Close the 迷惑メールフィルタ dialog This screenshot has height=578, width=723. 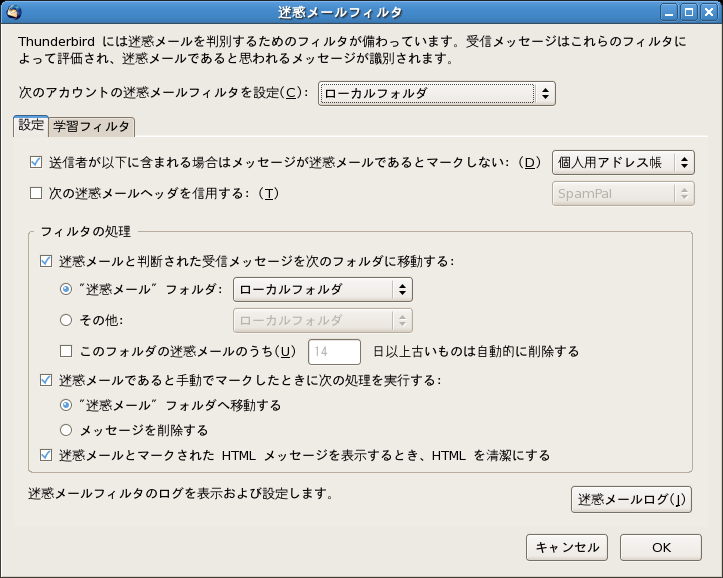click(709, 12)
